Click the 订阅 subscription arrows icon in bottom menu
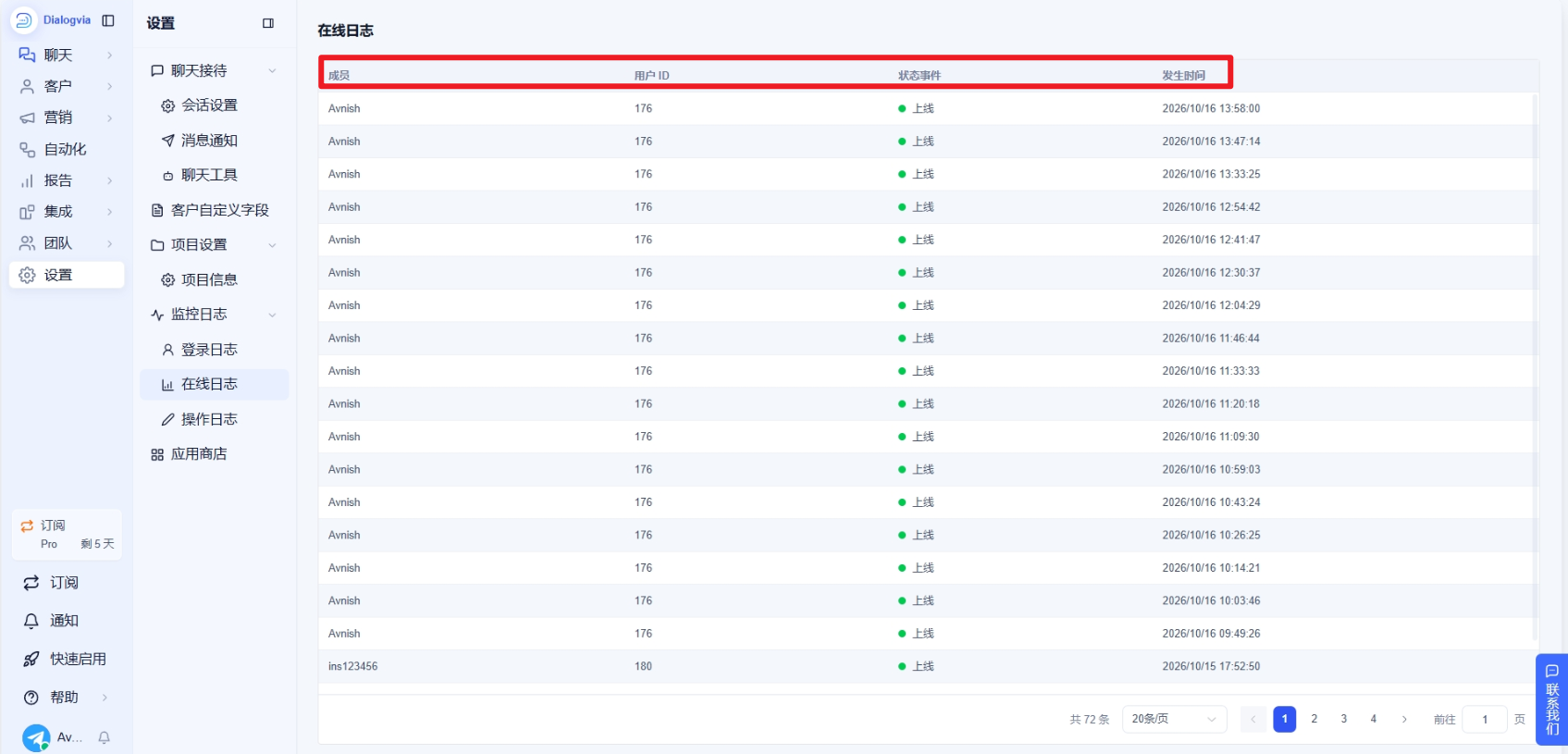This screenshot has height=754, width=1568. [x=31, y=583]
